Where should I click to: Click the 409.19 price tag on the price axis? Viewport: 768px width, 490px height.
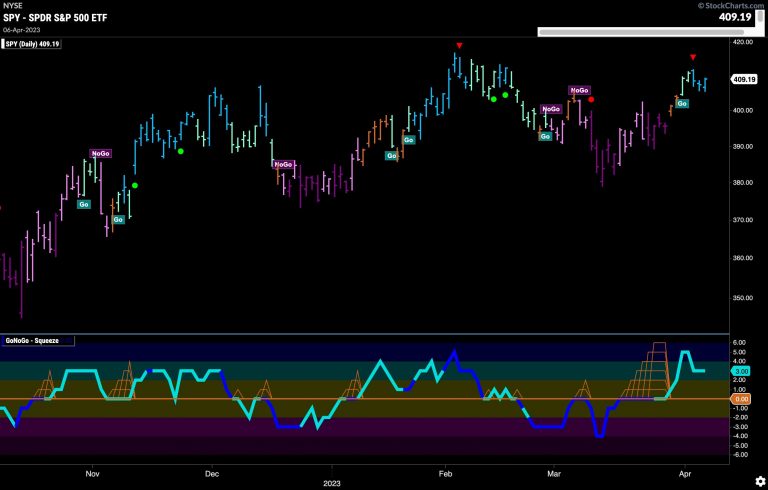tap(744, 79)
